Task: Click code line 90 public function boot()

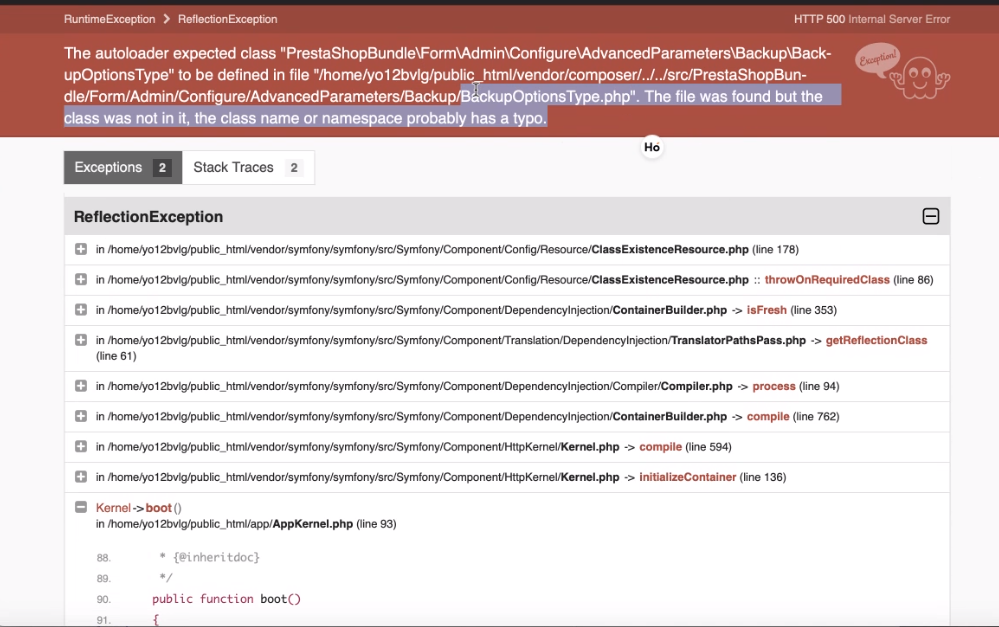Action: click(x=226, y=599)
